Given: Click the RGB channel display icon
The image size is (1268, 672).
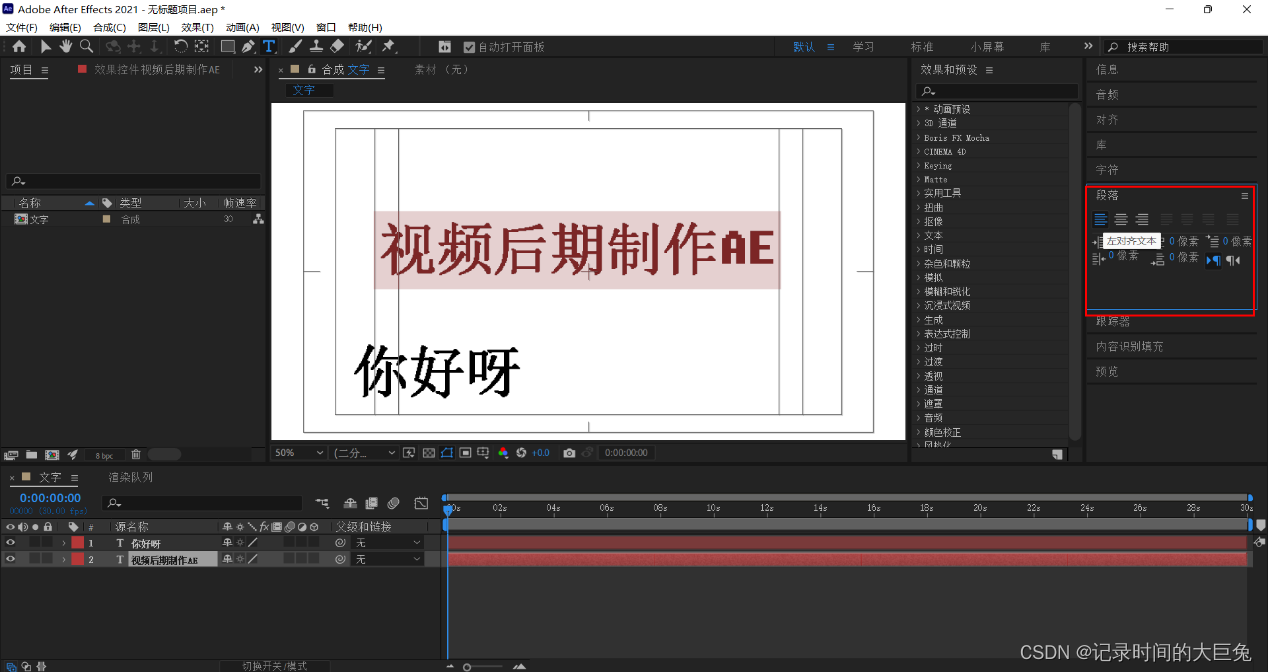Looking at the screenshot, I should pos(503,453).
